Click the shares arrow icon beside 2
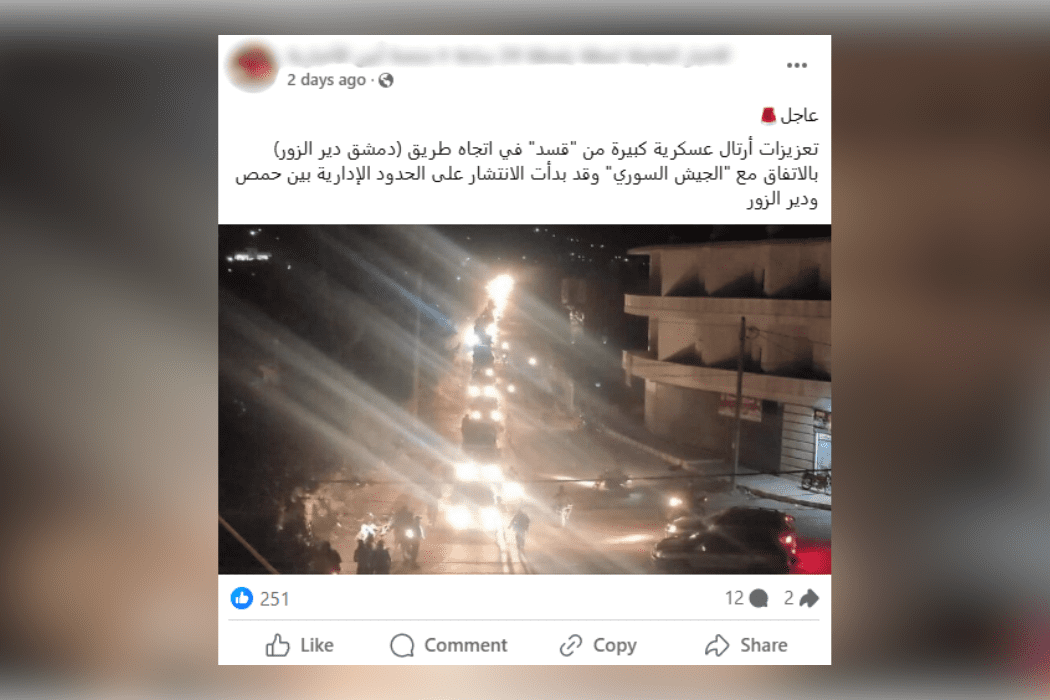This screenshot has width=1050, height=700. pos(809,598)
